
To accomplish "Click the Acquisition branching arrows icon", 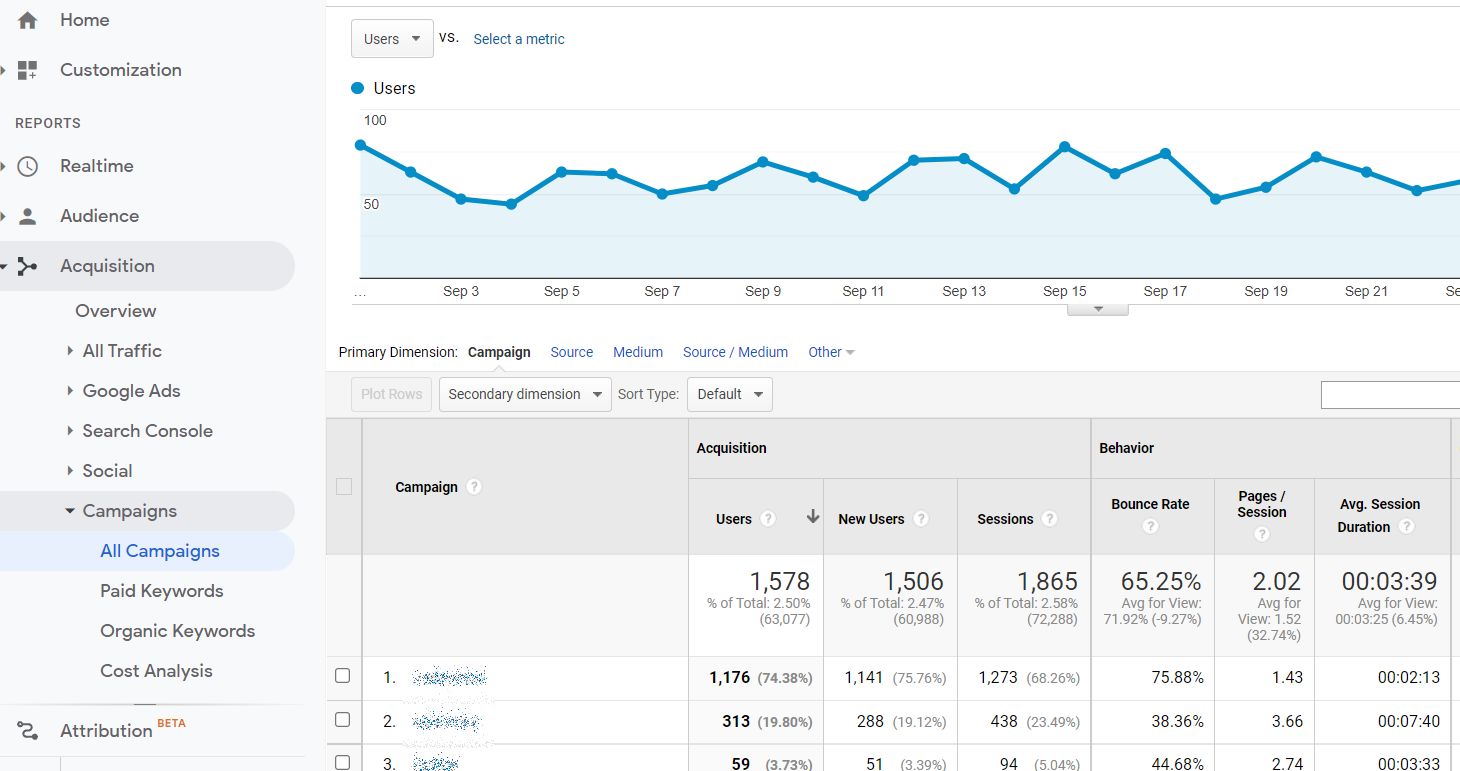I will 27,266.
